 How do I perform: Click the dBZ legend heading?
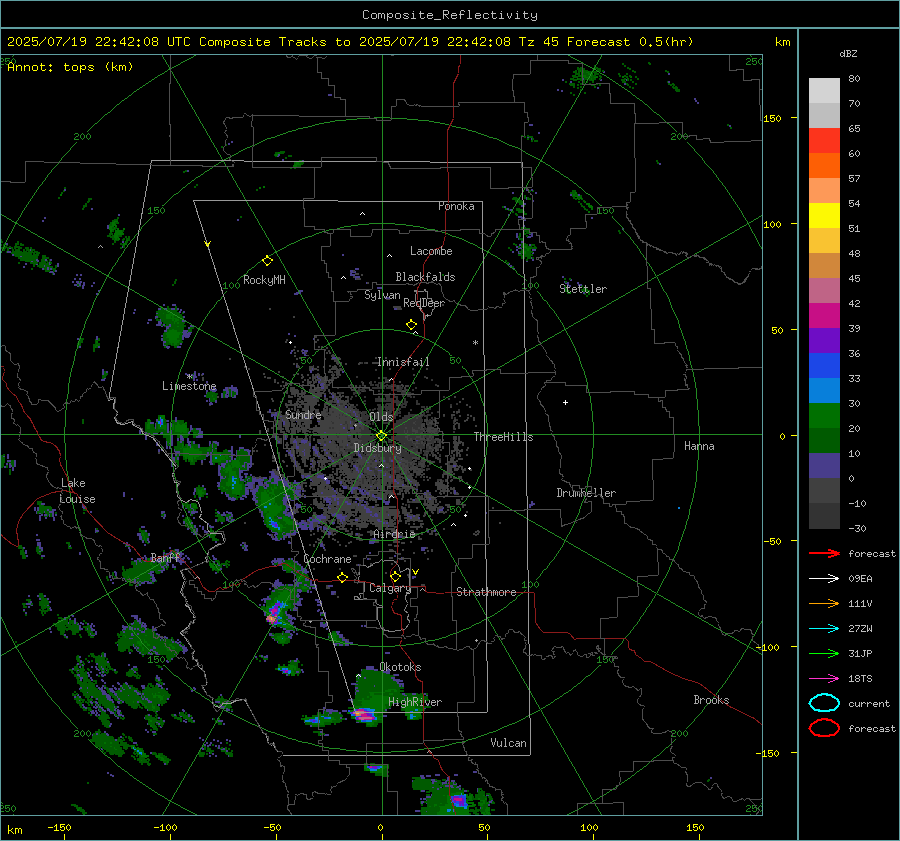848,54
